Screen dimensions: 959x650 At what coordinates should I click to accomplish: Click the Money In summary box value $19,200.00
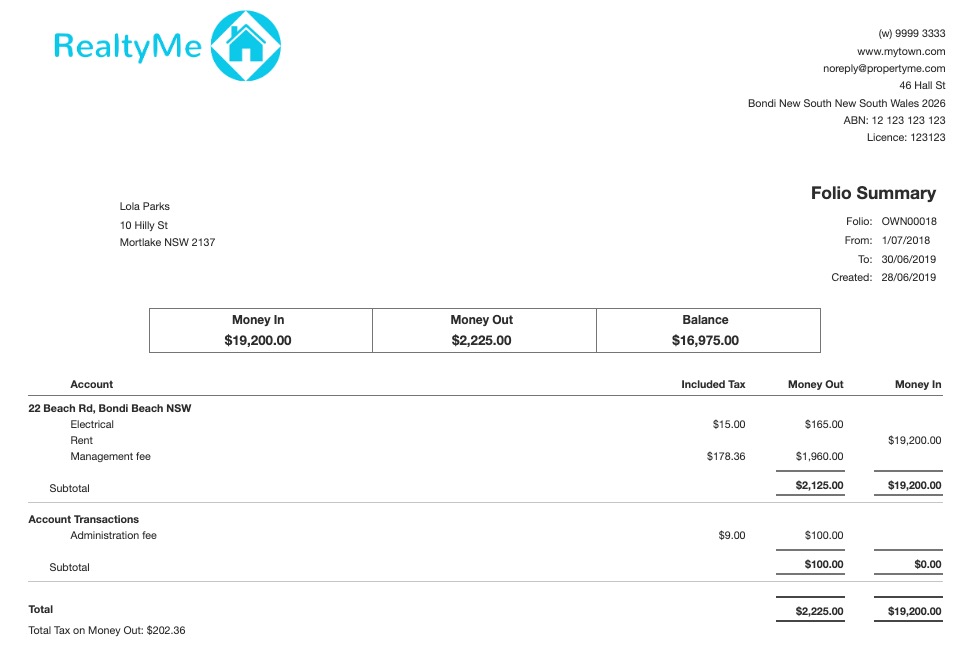(x=257, y=341)
